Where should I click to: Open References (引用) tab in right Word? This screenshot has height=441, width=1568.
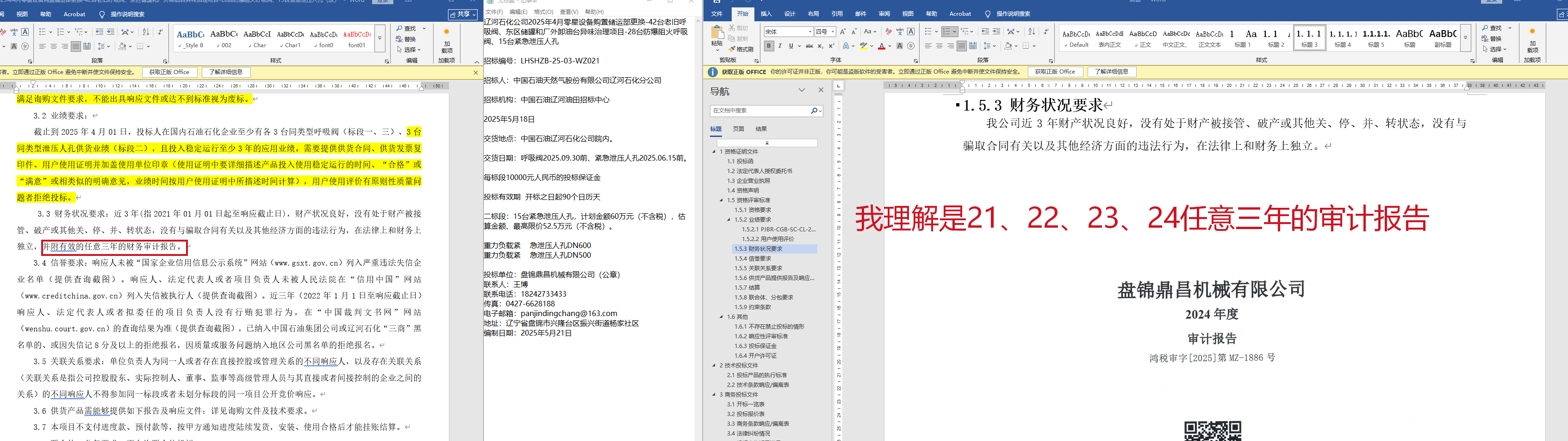point(837,14)
